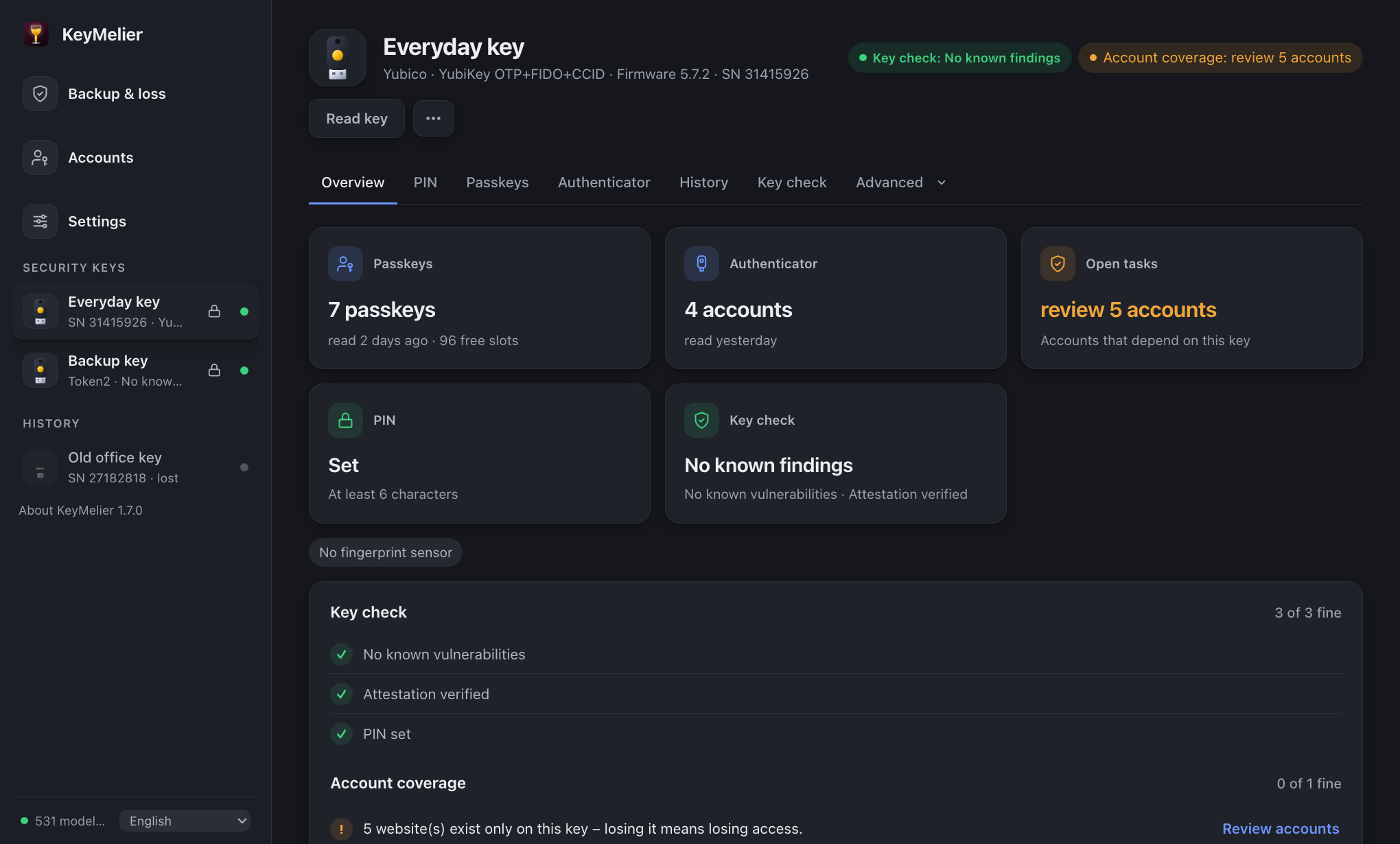
Task: Open the Passkeys tab
Action: click(498, 183)
